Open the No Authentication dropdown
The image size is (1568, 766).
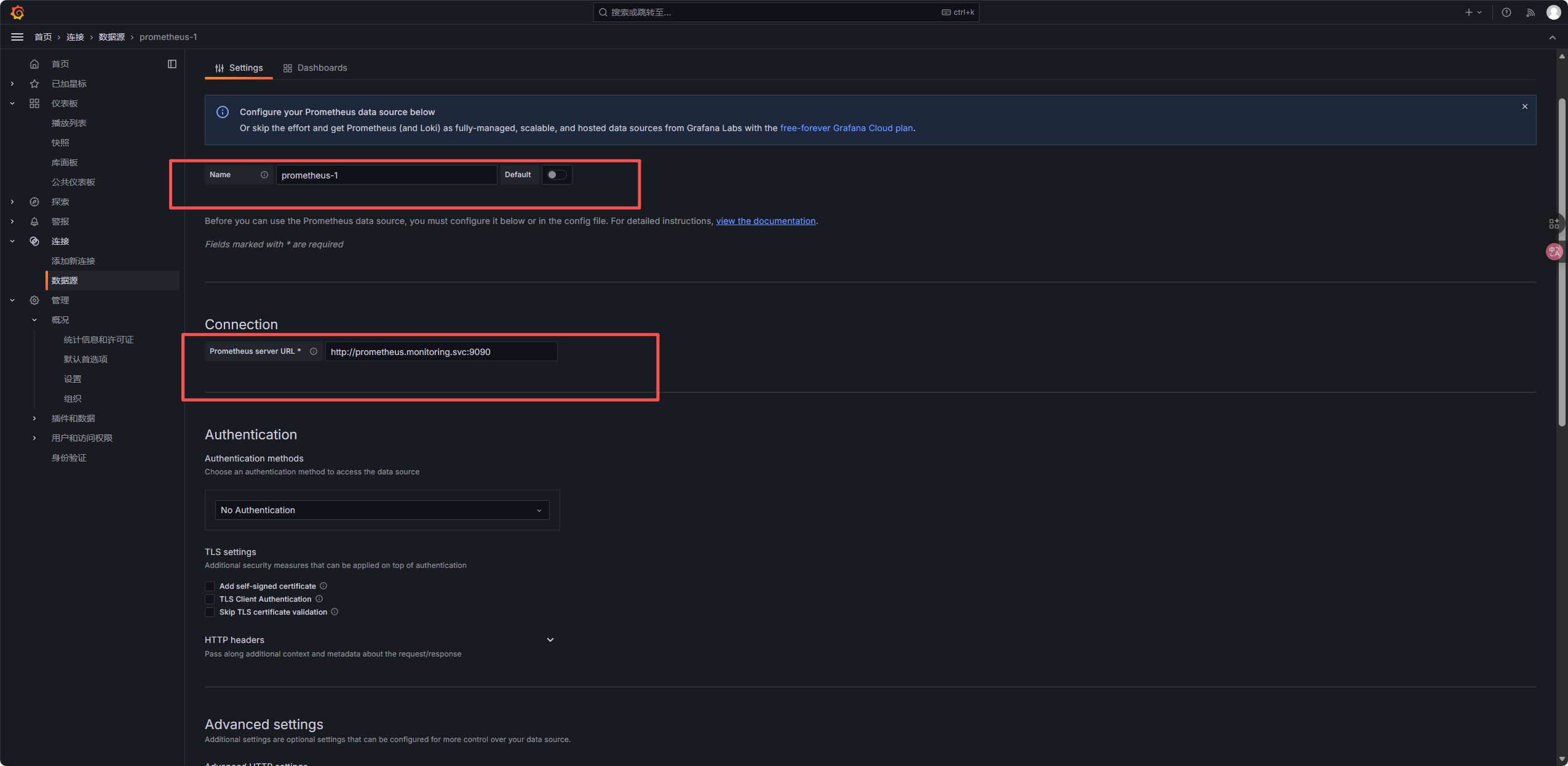(x=382, y=510)
